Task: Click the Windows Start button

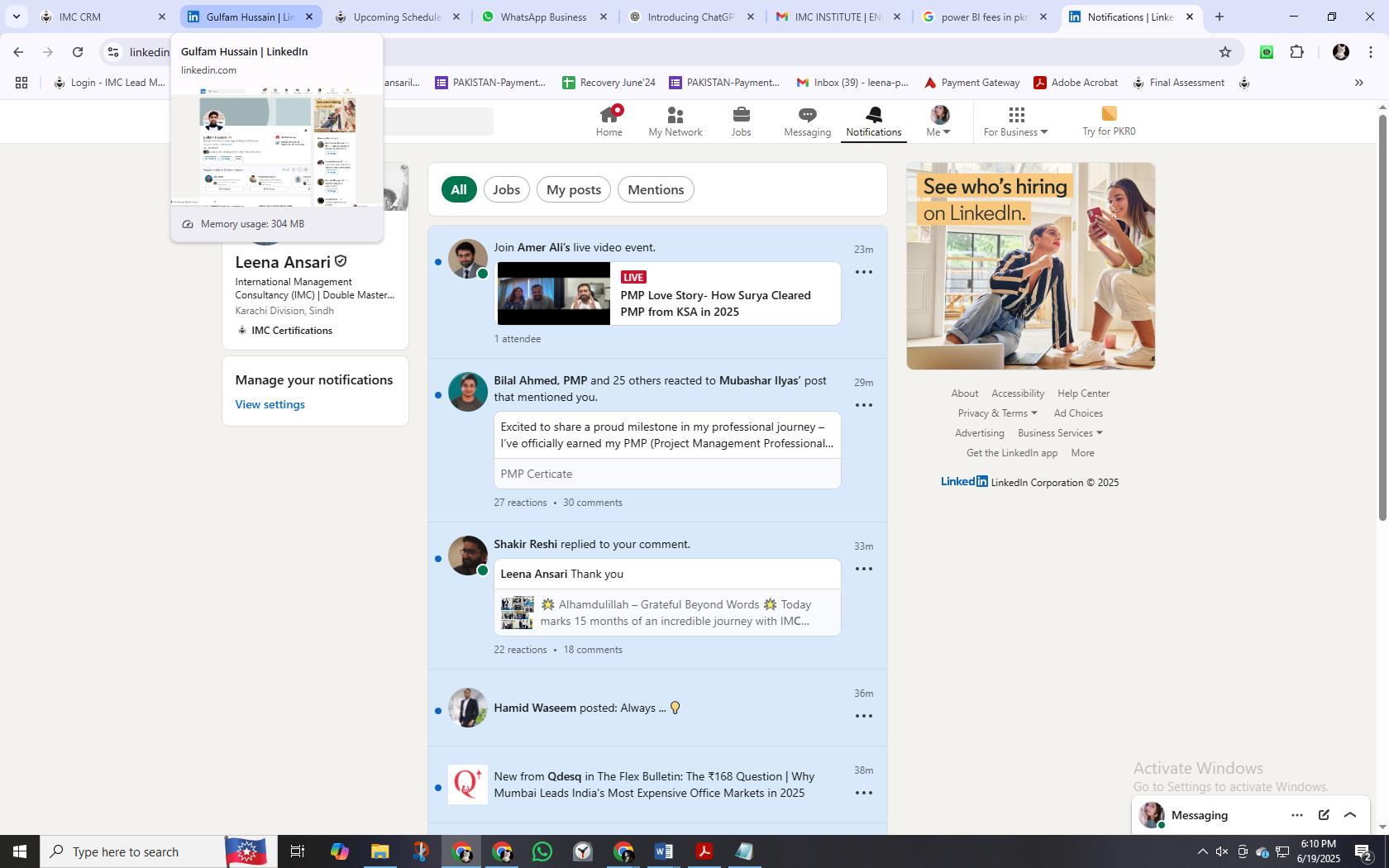Action: (20, 851)
